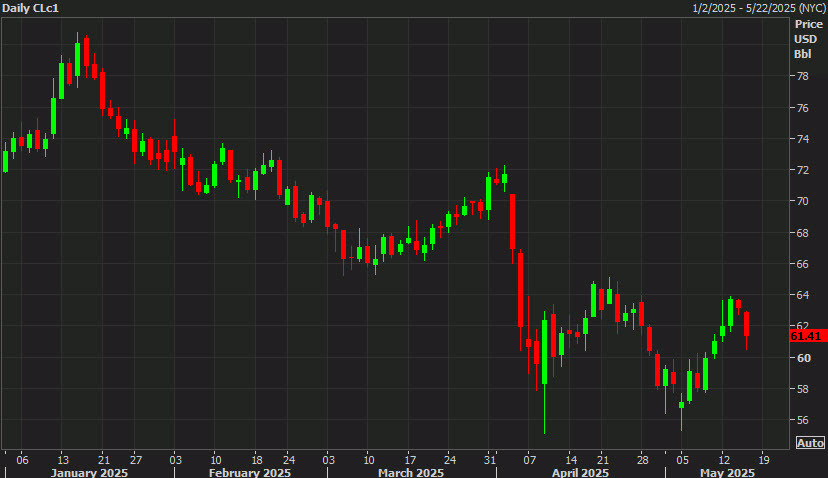The image size is (828, 478).
Task: Click the Price USD Bbl axis label
Action: click(x=808, y=39)
